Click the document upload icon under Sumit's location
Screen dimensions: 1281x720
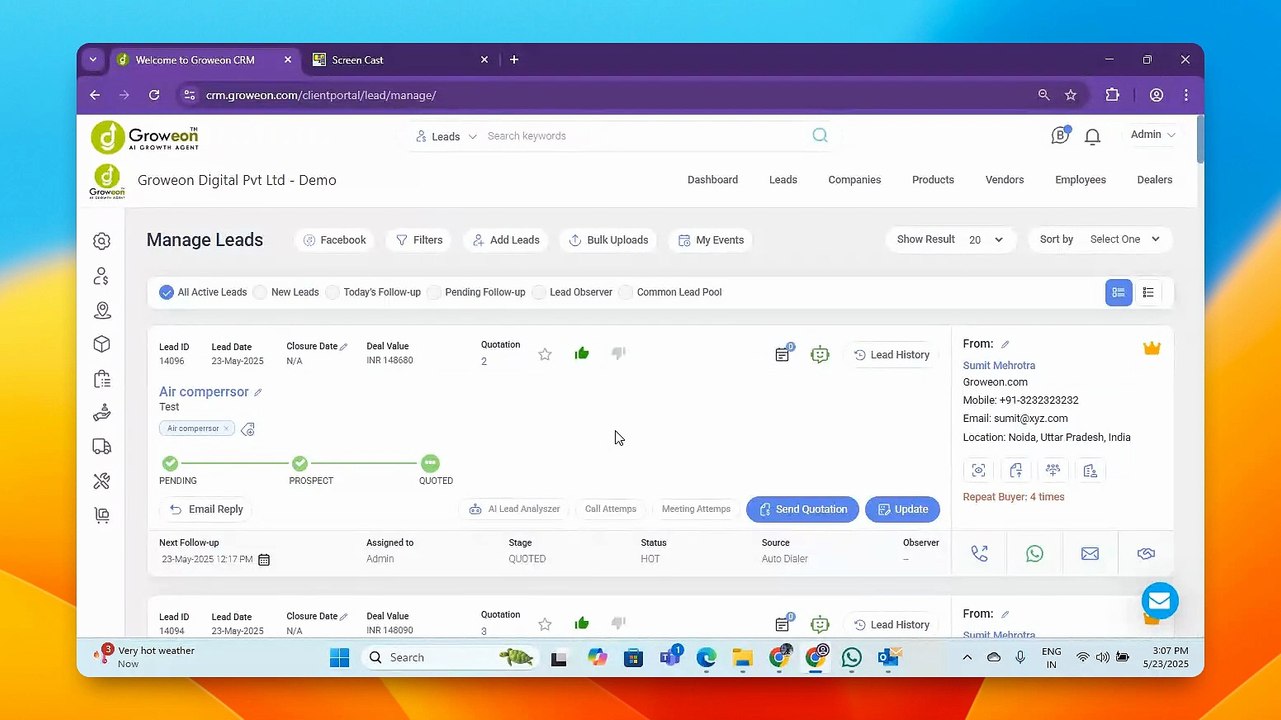[1016, 470]
